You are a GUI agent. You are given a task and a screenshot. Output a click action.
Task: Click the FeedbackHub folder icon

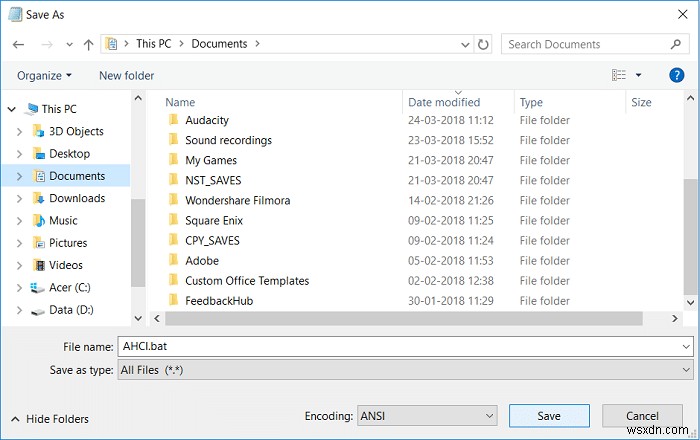[174, 300]
